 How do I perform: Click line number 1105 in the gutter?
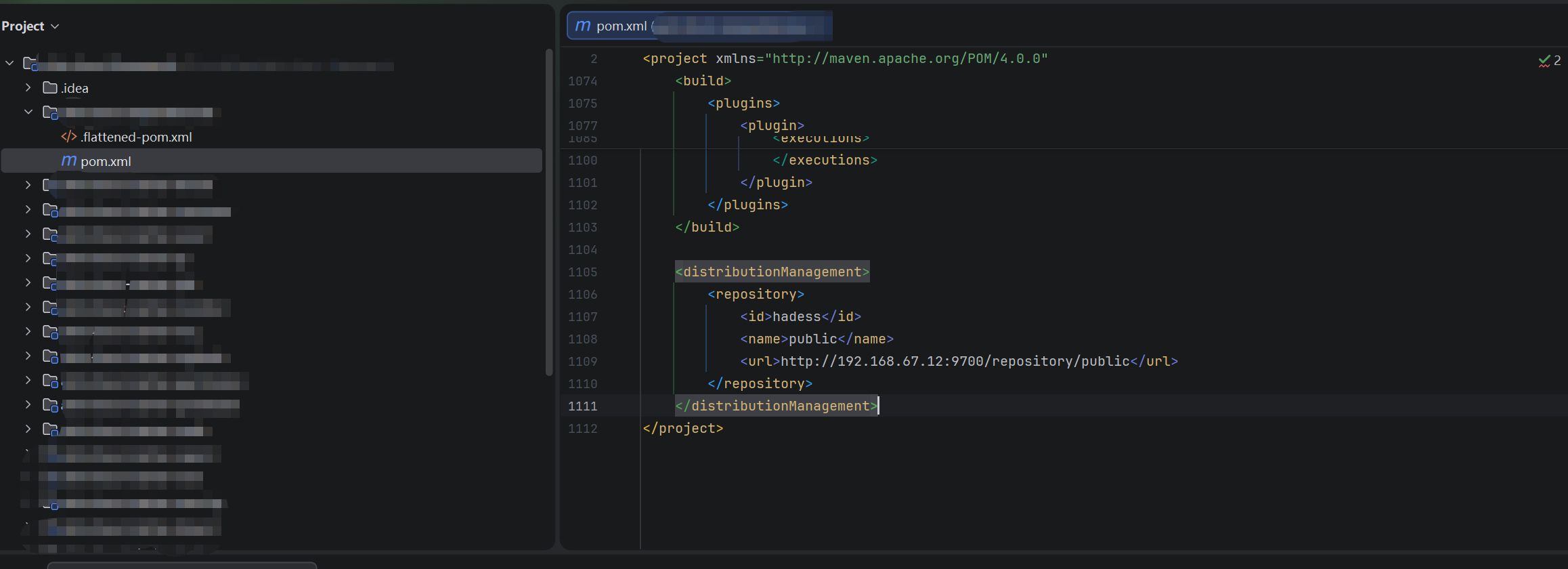tap(582, 272)
